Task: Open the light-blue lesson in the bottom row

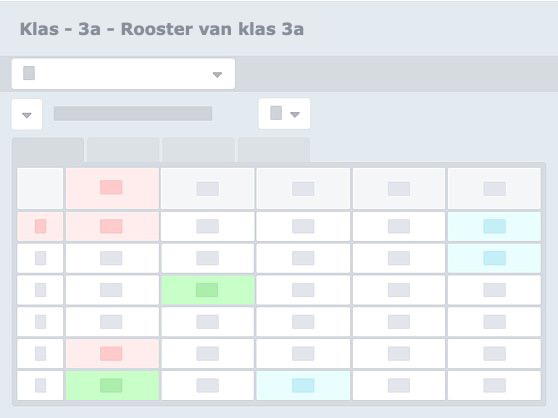Action: [x=303, y=386]
